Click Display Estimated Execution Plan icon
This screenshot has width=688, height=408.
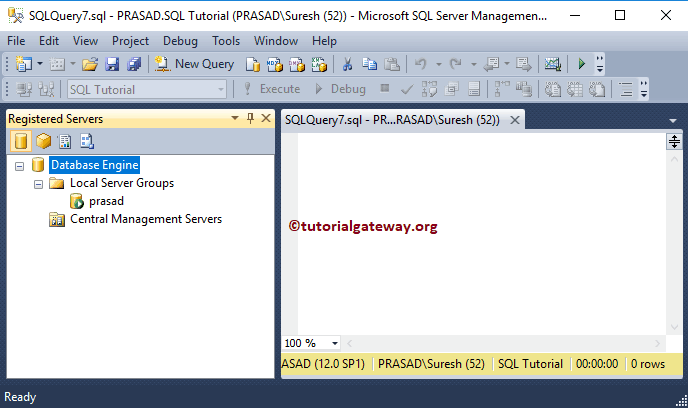[430, 89]
